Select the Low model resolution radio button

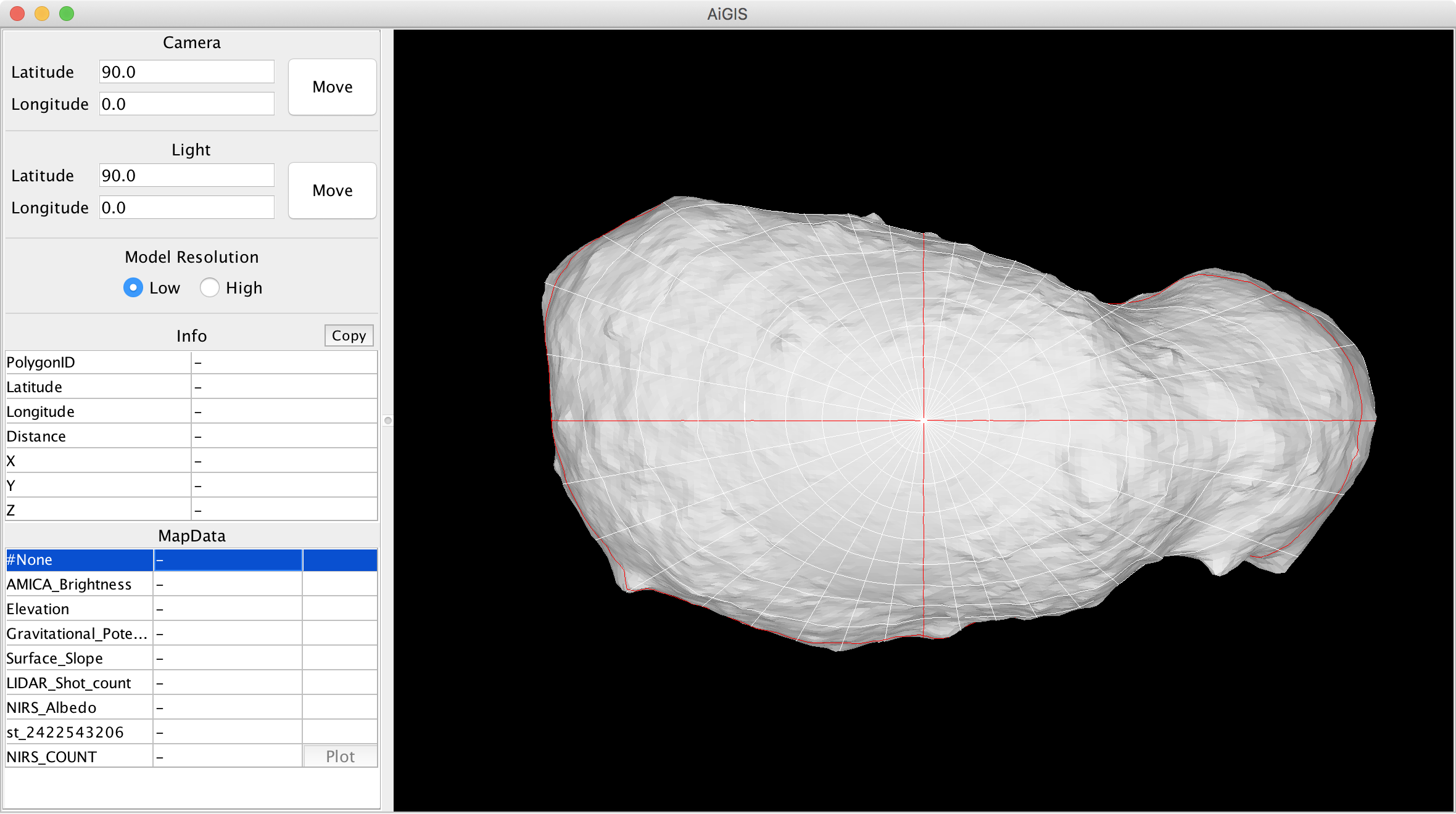133,288
